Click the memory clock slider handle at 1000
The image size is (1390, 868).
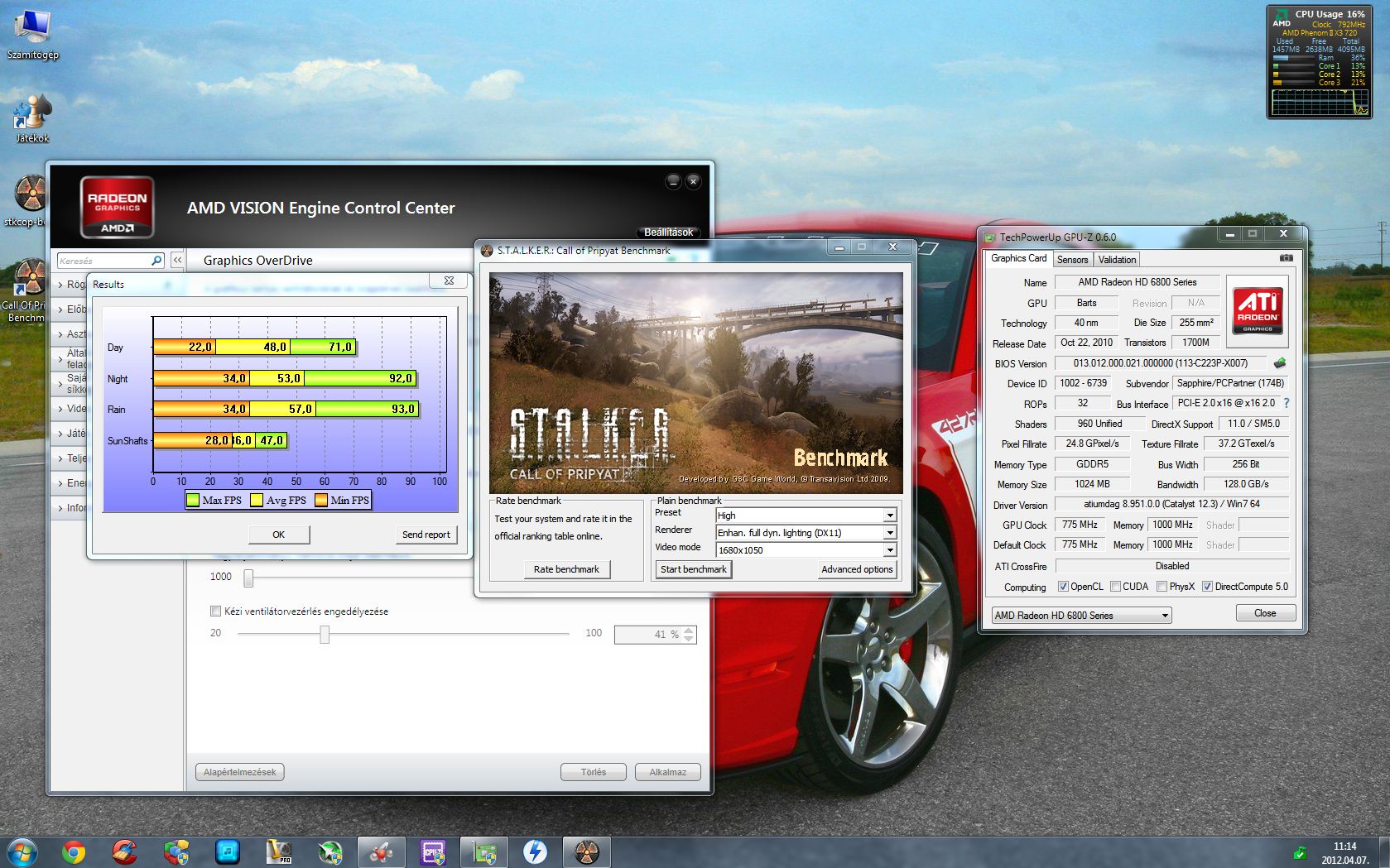pyautogui.click(x=248, y=578)
